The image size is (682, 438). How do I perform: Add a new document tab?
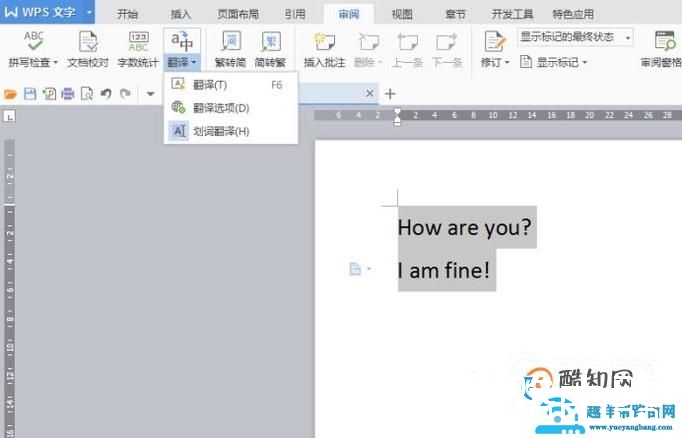[x=390, y=94]
